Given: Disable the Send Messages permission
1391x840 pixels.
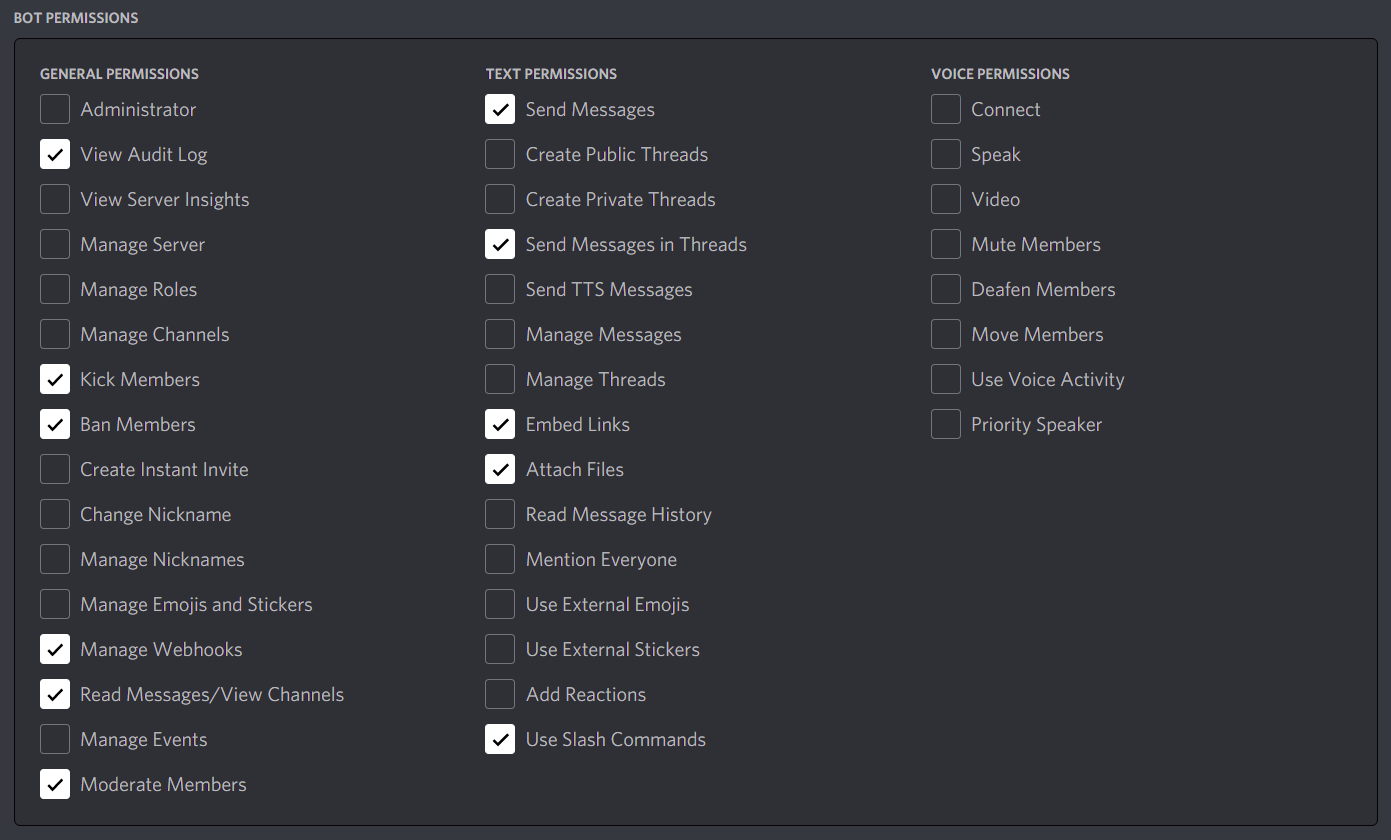Looking at the screenshot, I should click(x=500, y=109).
